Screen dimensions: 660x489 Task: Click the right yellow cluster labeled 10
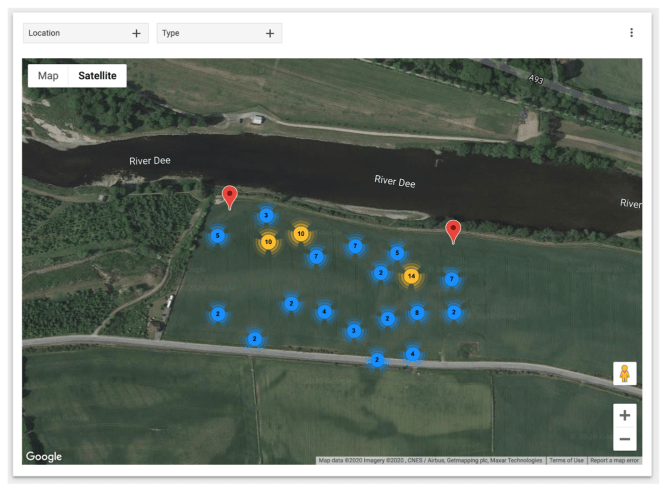point(301,234)
